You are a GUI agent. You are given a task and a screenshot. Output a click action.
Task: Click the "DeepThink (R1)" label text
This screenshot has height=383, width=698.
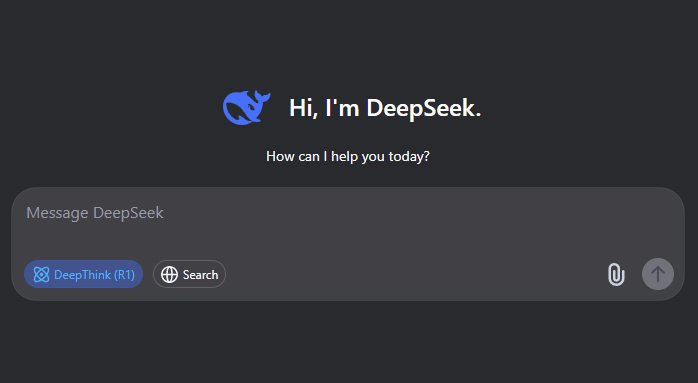click(x=94, y=275)
